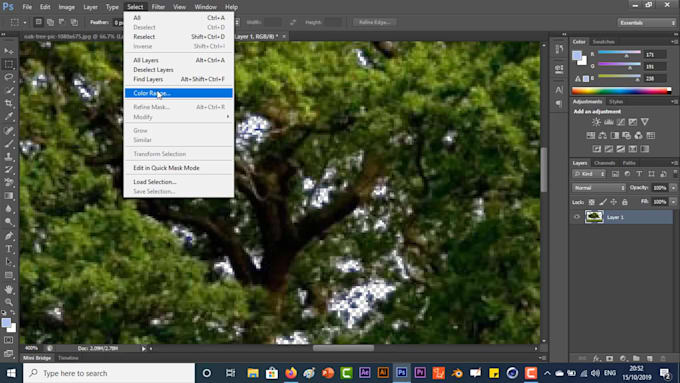Hide Layer 1 with eye icon
Image resolution: width=680 pixels, height=383 pixels.
[x=577, y=217]
